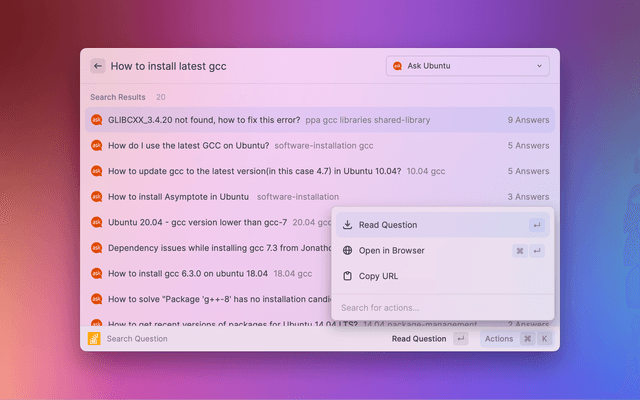Click the Ask Ubuntu logo in dropdown
This screenshot has height=400, width=640.
pos(397,66)
